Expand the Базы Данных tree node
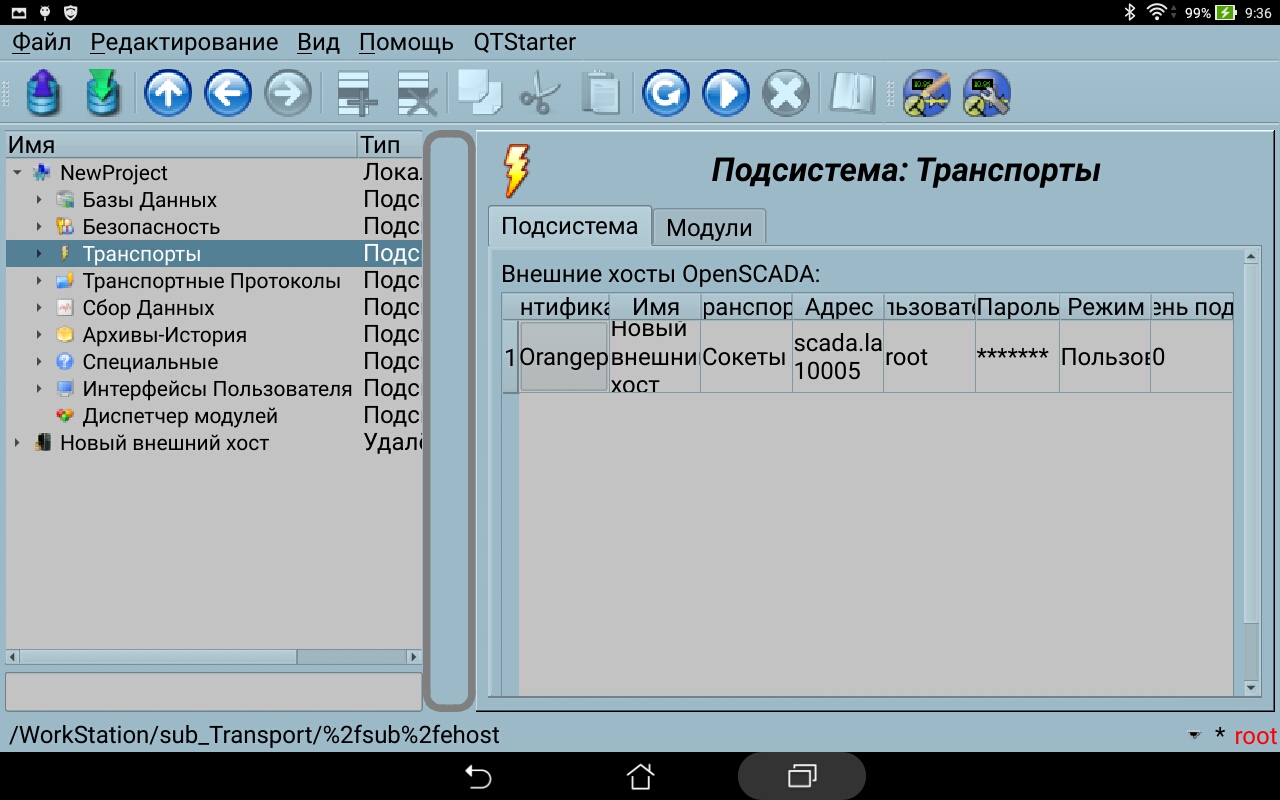Image resolution: width=1280 pixels, height=800 pixels. tap(39, 200)
